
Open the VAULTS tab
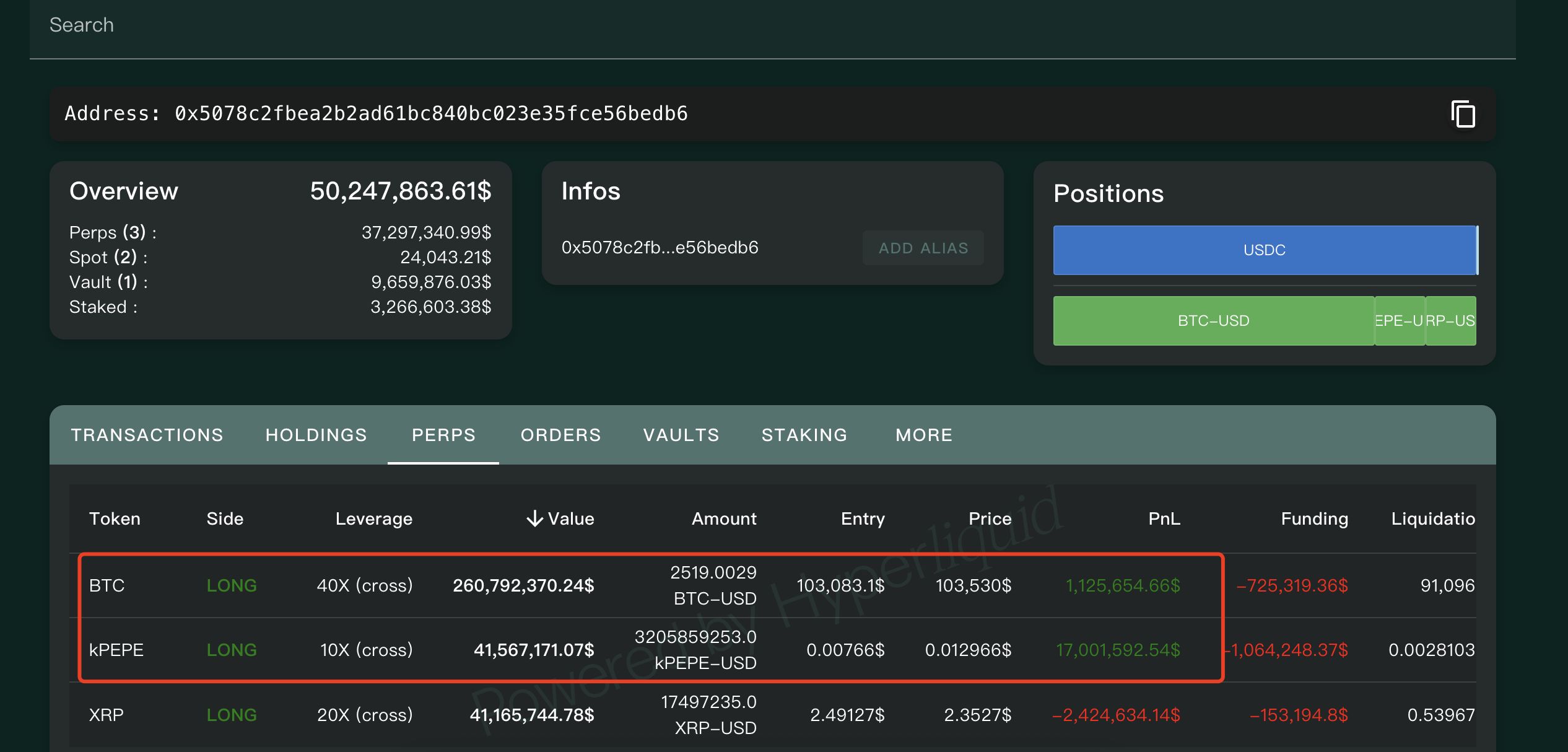coord(681,435)
